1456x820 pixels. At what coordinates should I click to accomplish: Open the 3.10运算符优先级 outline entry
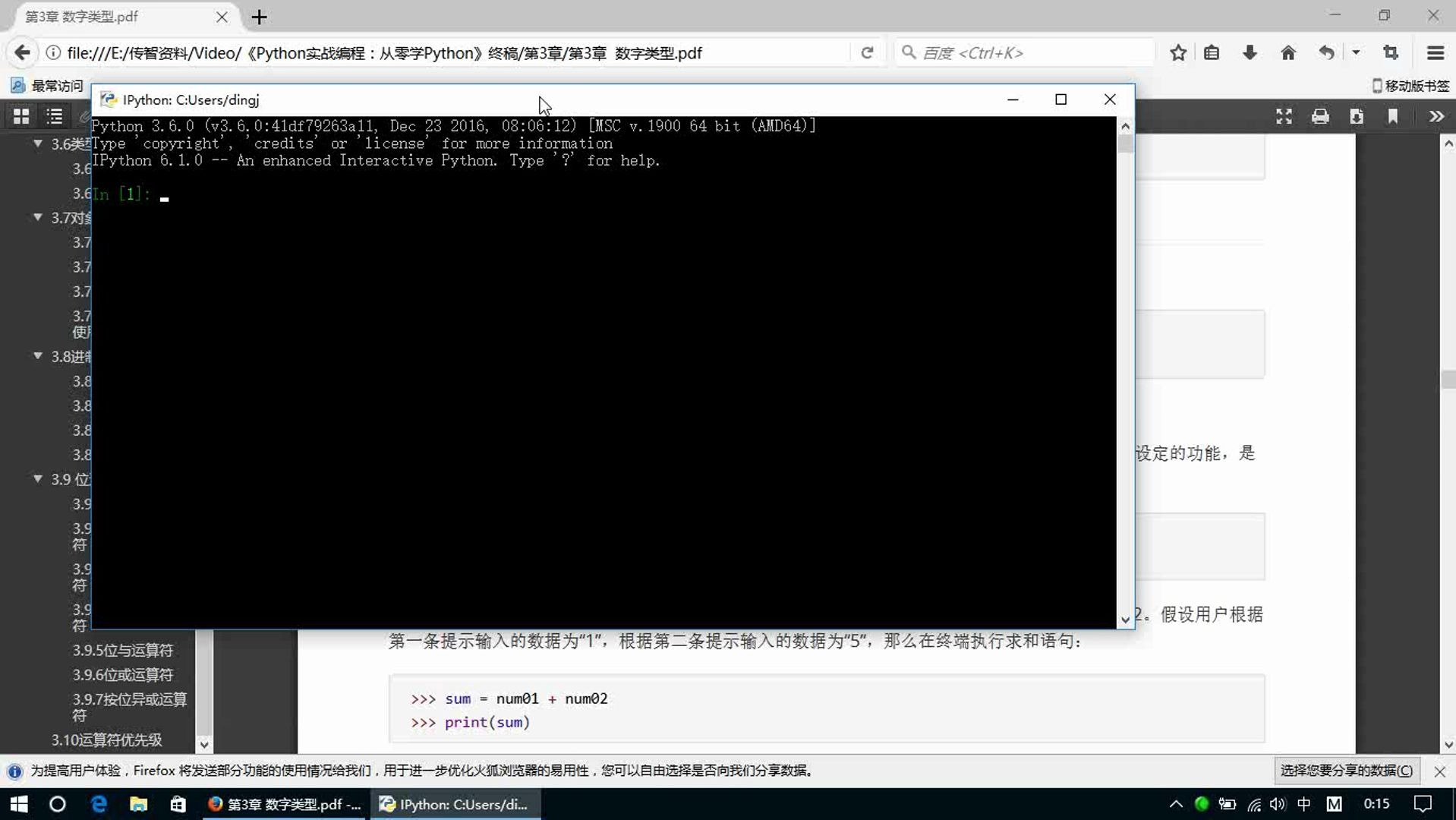(106, 740)
